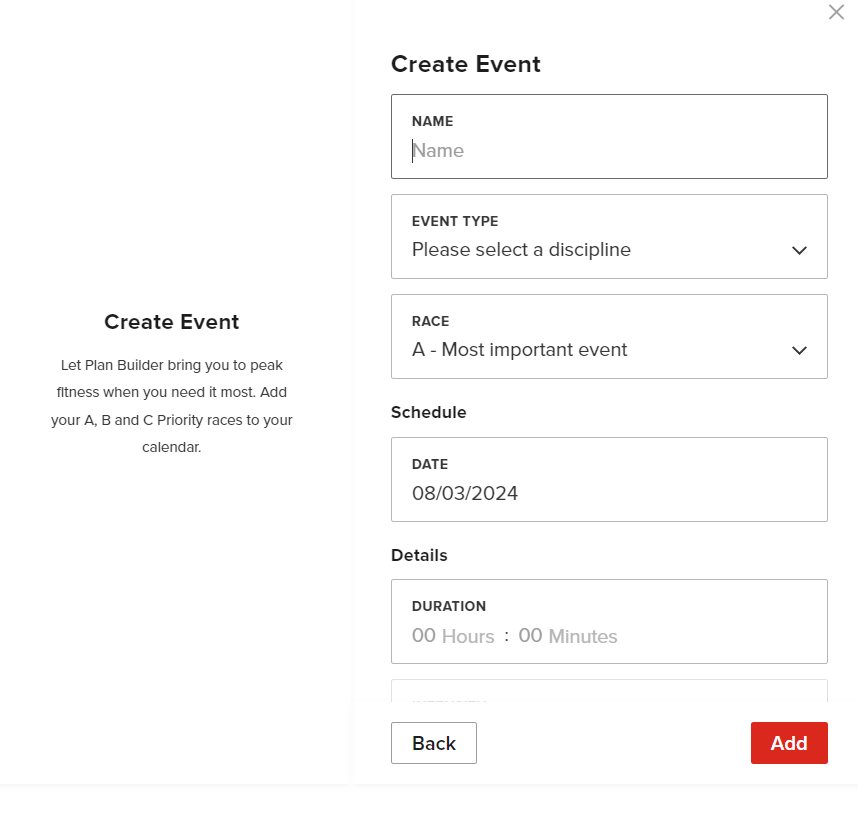The height and width of the screenshot is (823, 858).
Task: Click the DURATION label in Details
Action: (448, 606)
